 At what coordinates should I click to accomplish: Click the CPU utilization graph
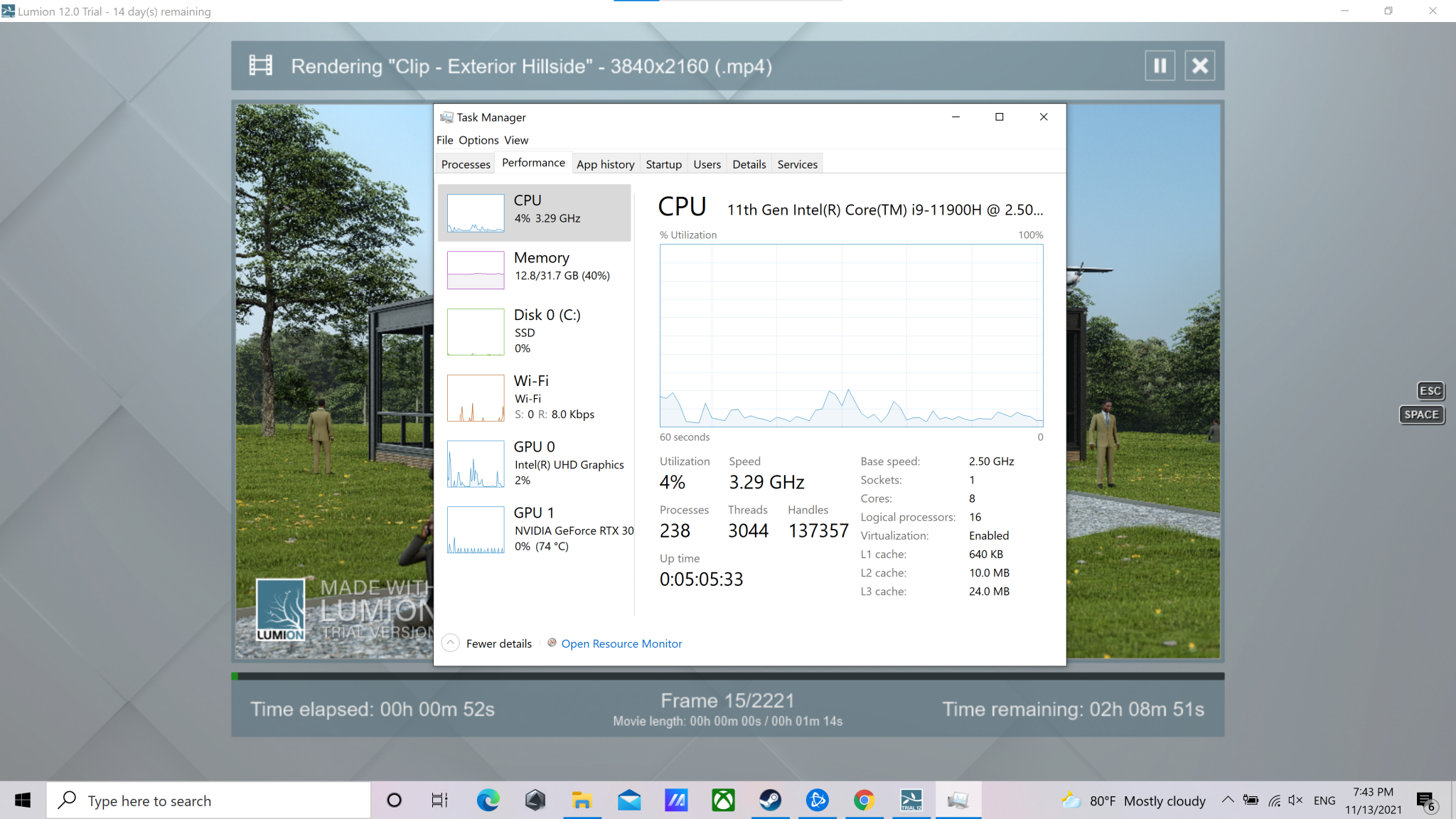pos(851,336)
